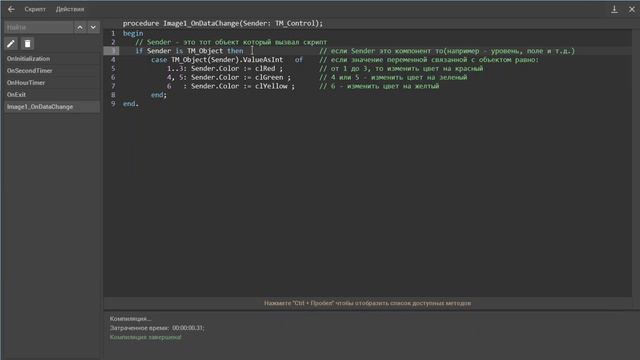Focus the Найти search field
640x360 pixels.
pos(39,27)
